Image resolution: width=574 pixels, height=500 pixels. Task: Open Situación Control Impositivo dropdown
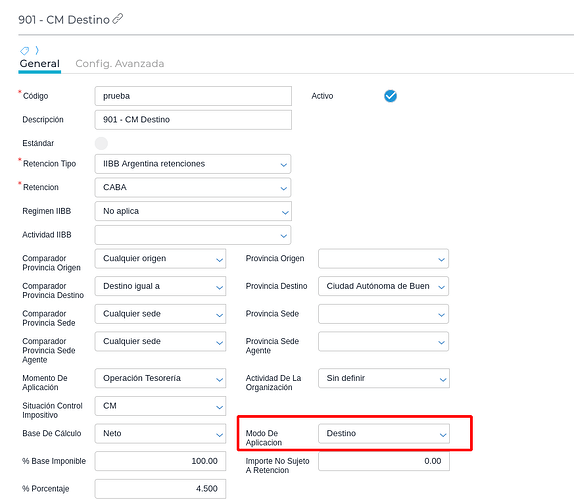[x=160, y=406]
